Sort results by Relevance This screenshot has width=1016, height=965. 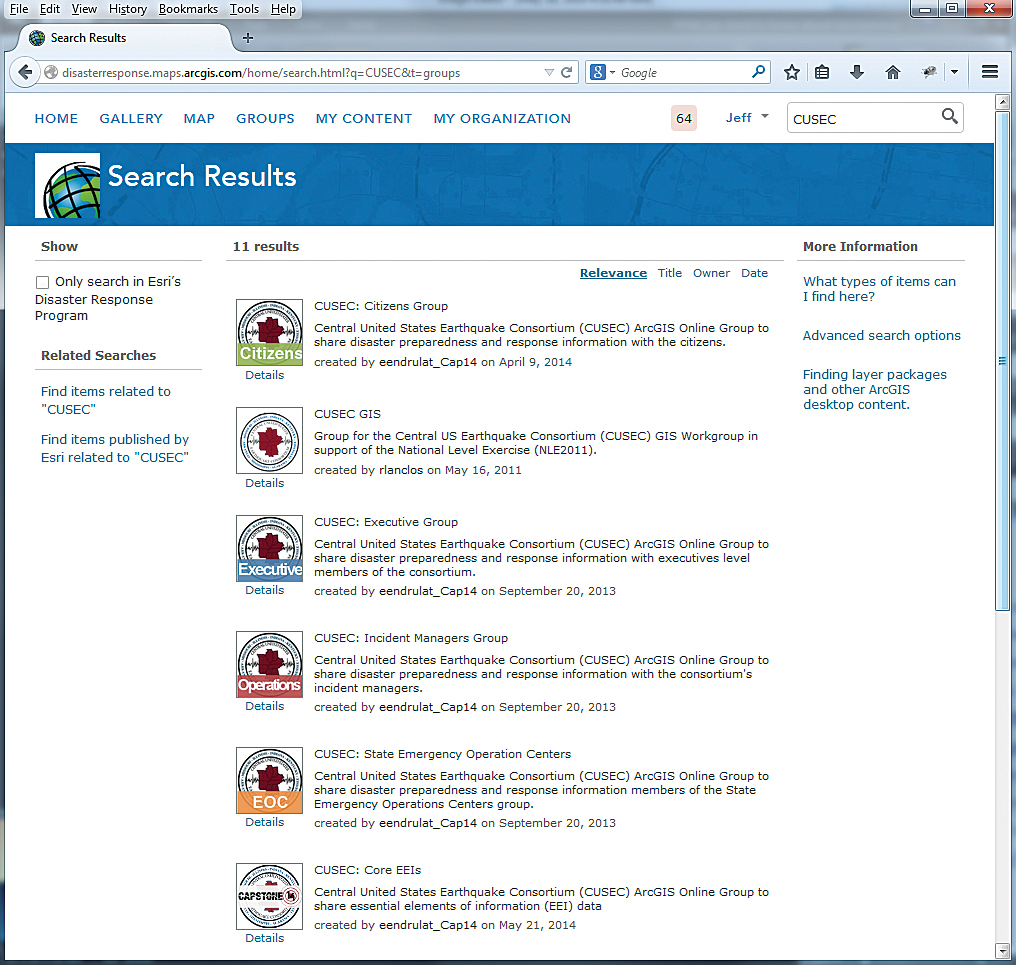point(613,273)
